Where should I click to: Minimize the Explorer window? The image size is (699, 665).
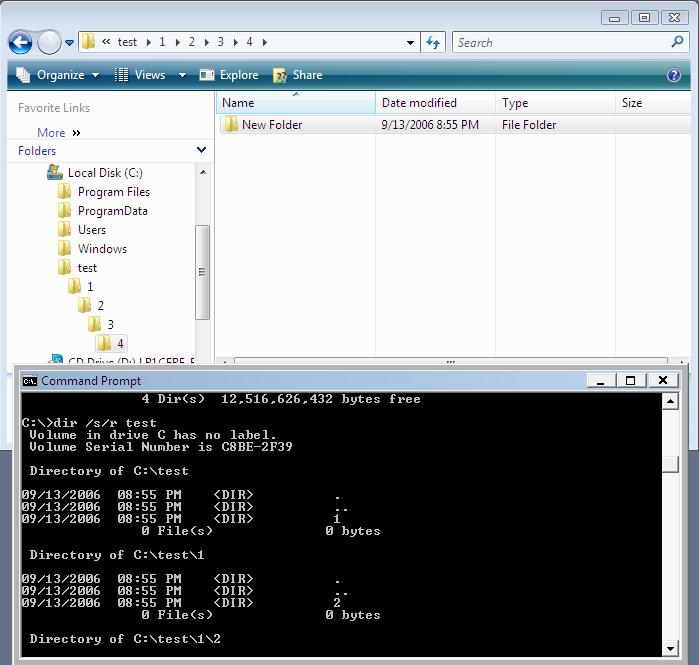point(615,18)
